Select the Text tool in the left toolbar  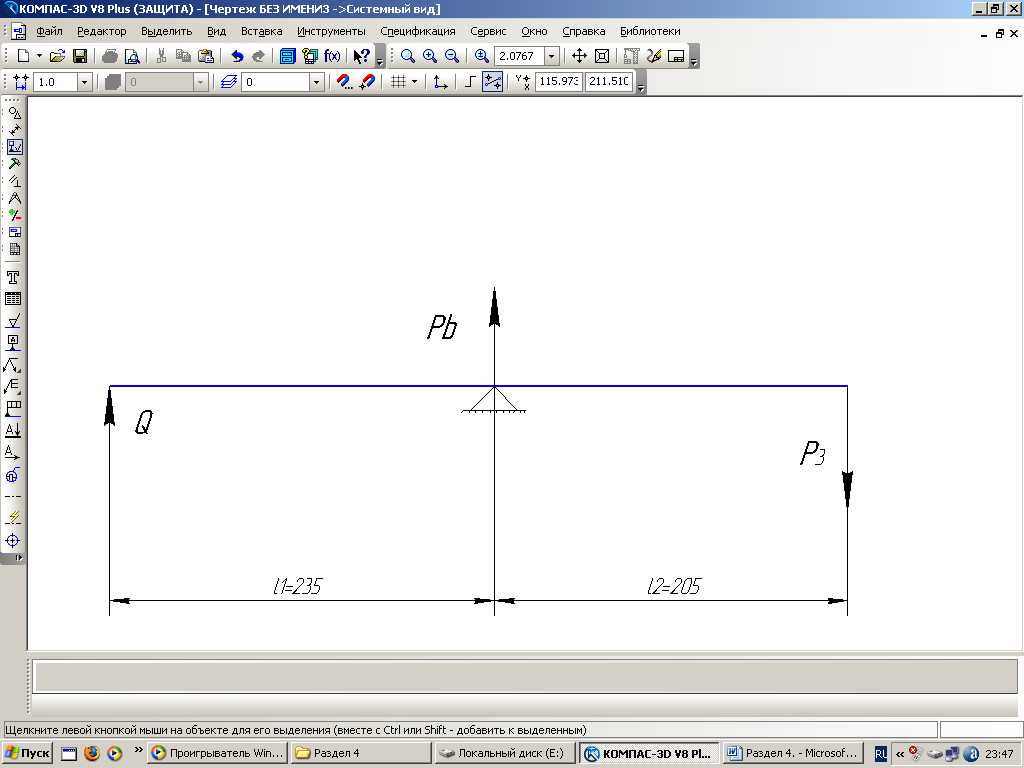point(14,277)
